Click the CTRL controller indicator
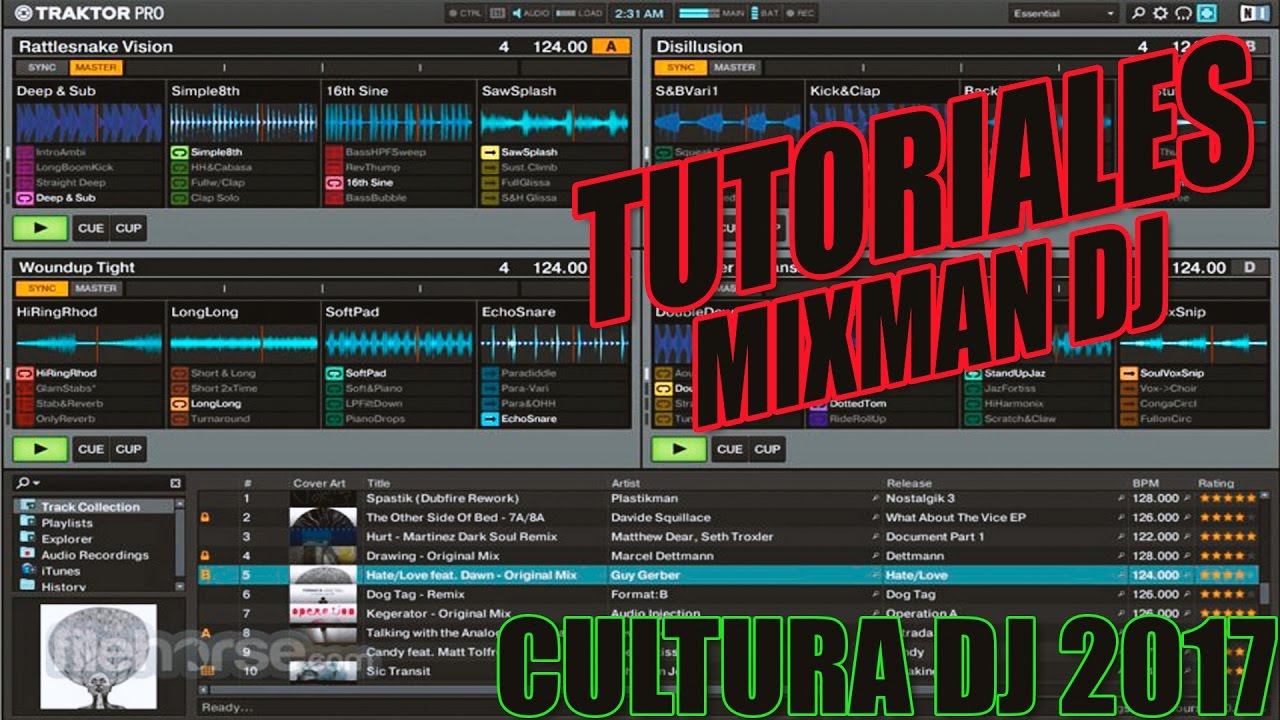1280x720 pixels. pos(465,14)
